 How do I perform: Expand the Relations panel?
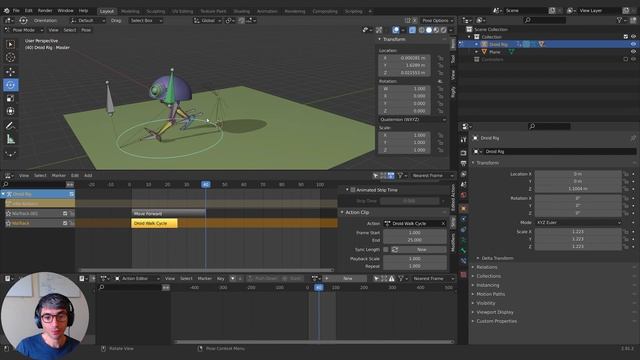[473, 267]
